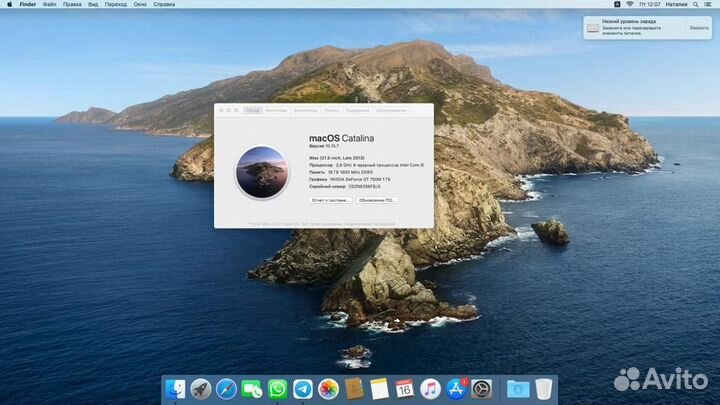The width and height of the screenshot is (720, 405).
Task: Open Photos app in the Dock
Action: tap(328, 389)
